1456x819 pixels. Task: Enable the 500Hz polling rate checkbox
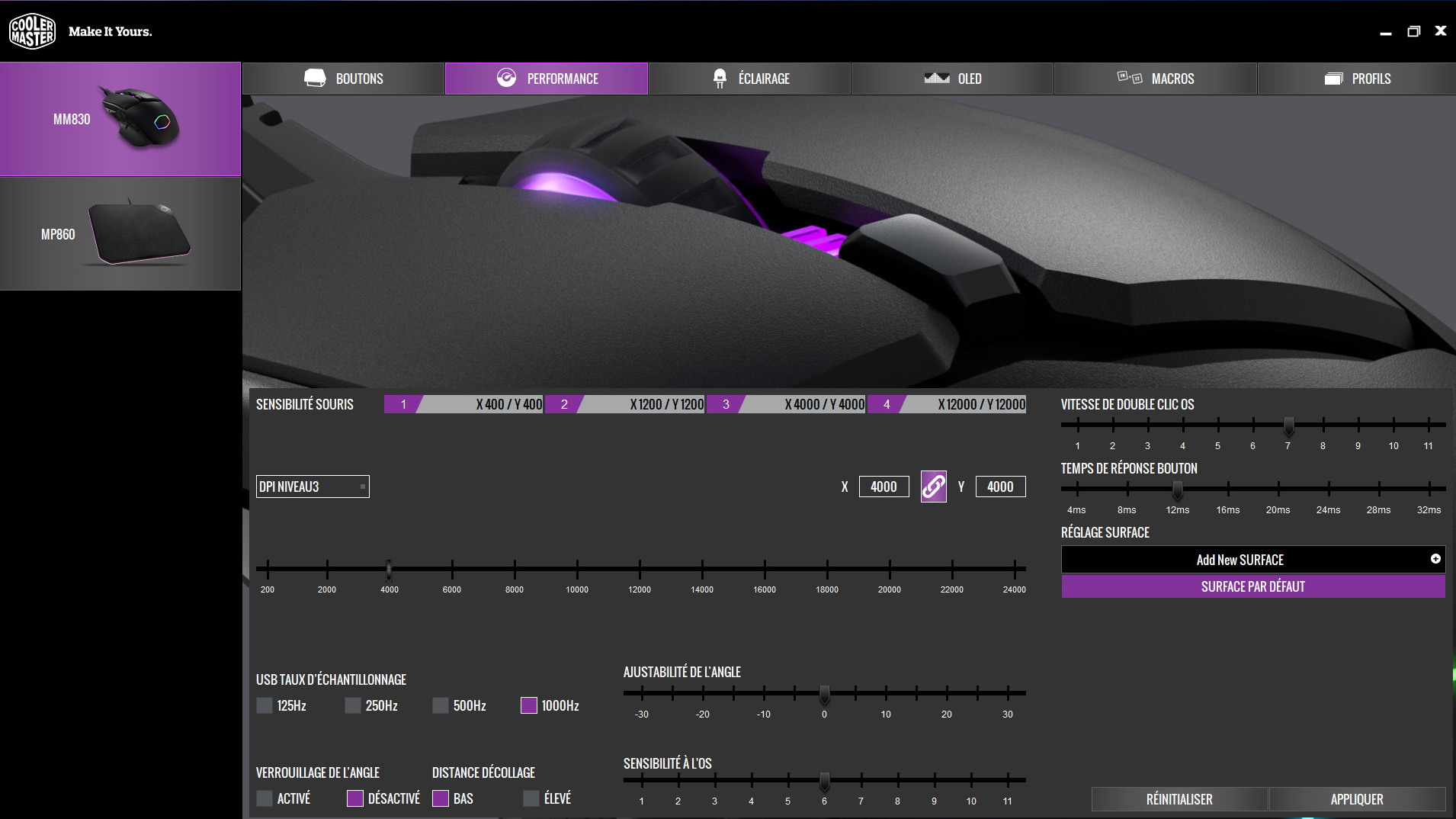pyautogui.click(x=441, y=705)
